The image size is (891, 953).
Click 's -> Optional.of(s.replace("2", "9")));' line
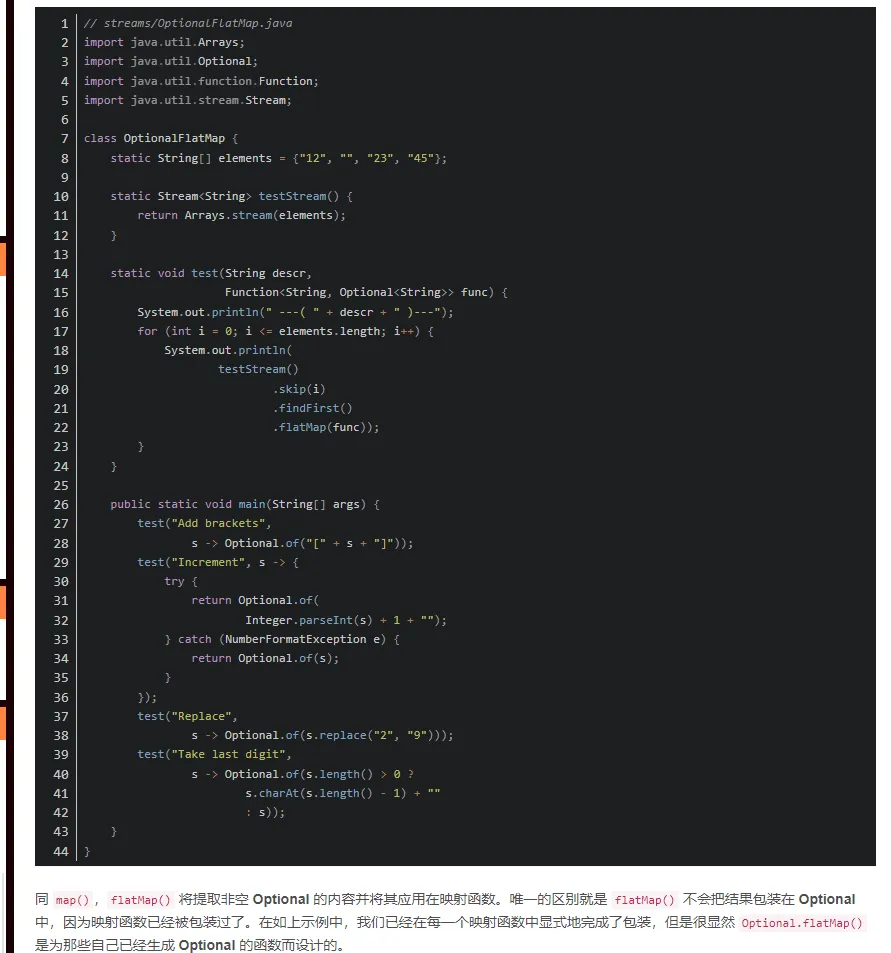[x=322, y=735]
